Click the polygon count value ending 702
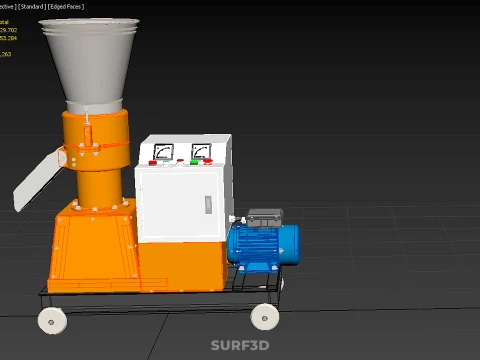 pos(8,30)
